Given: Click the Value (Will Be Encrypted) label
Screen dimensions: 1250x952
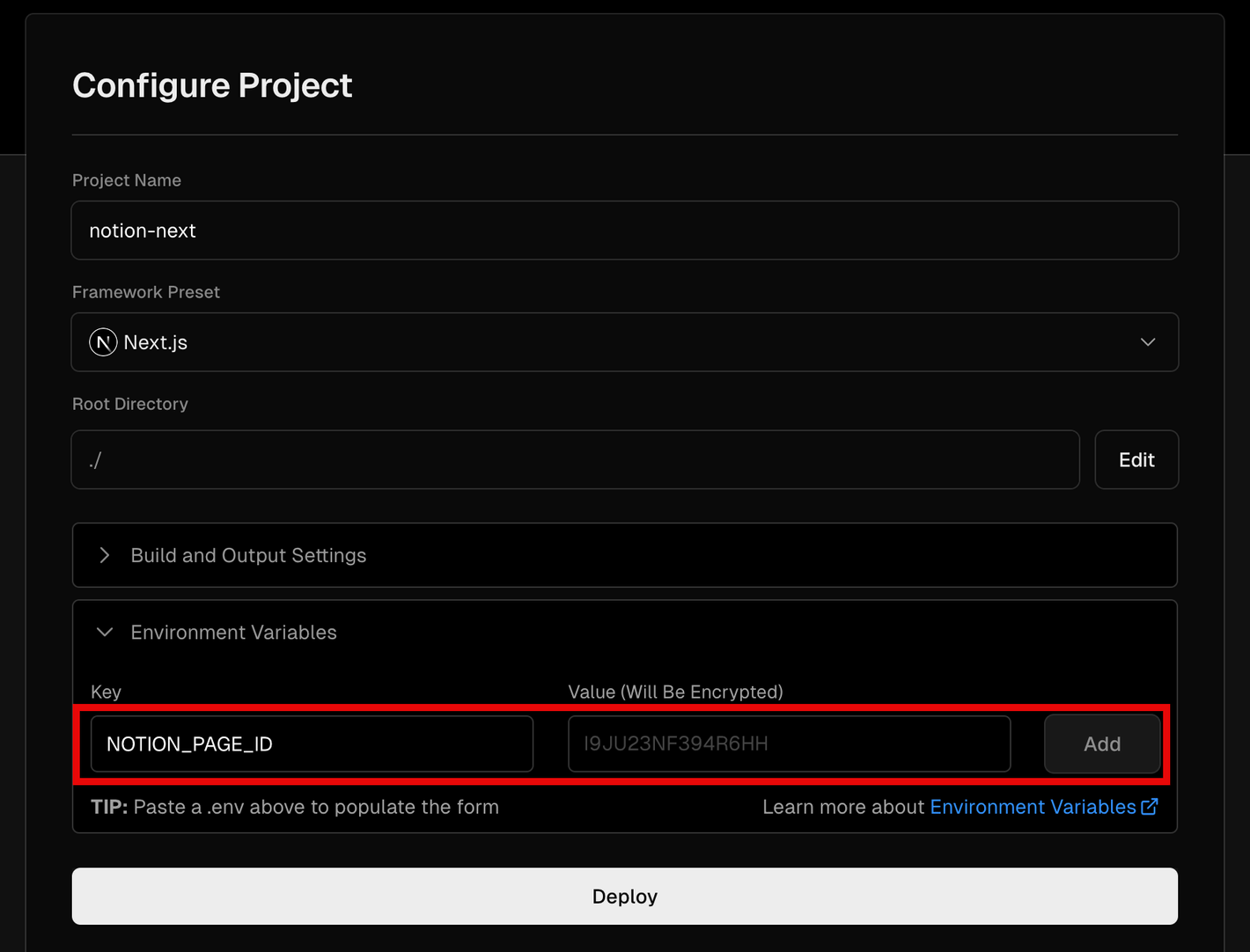Looking at the screenshot, I should 676,692.
